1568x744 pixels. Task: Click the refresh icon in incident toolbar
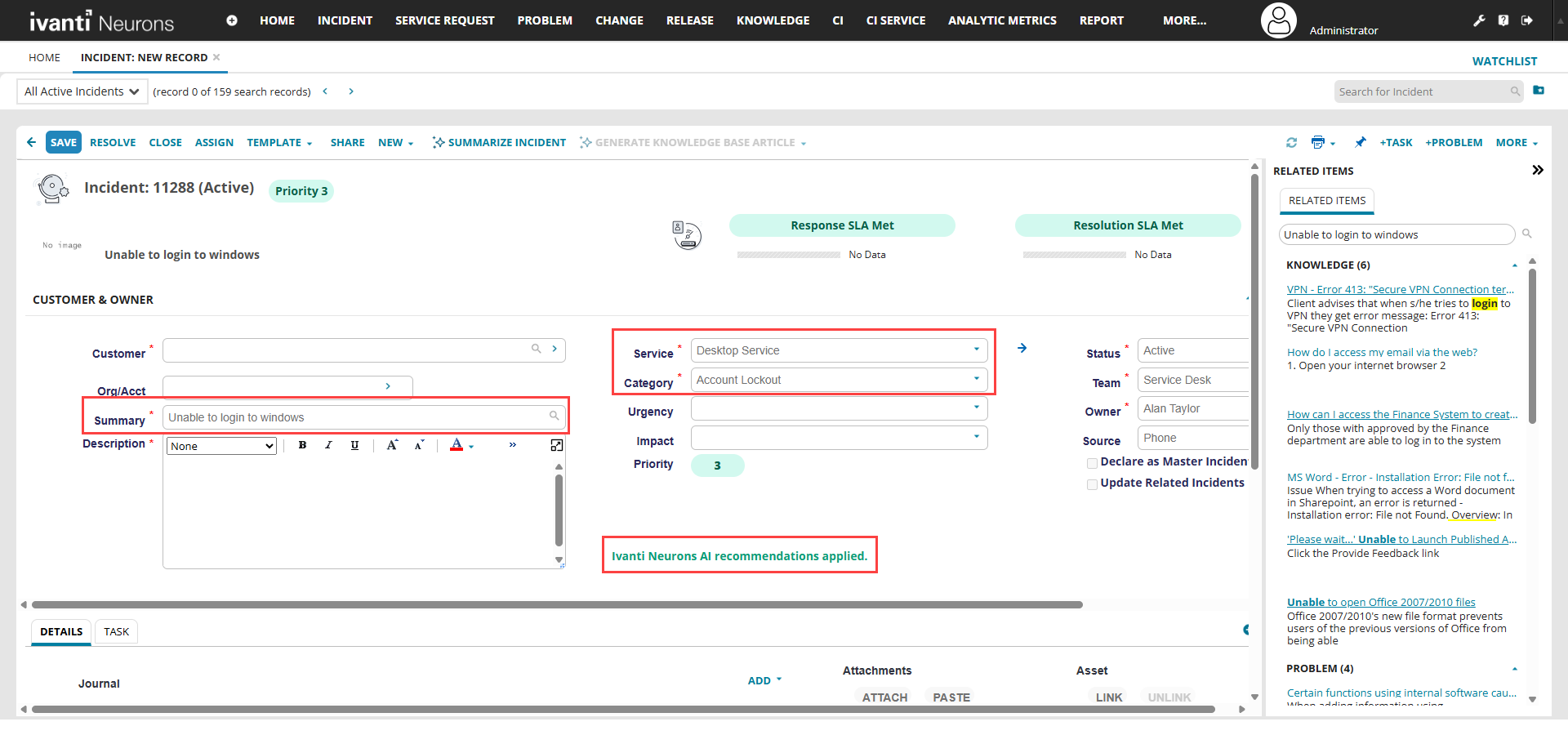(1291, 143)
